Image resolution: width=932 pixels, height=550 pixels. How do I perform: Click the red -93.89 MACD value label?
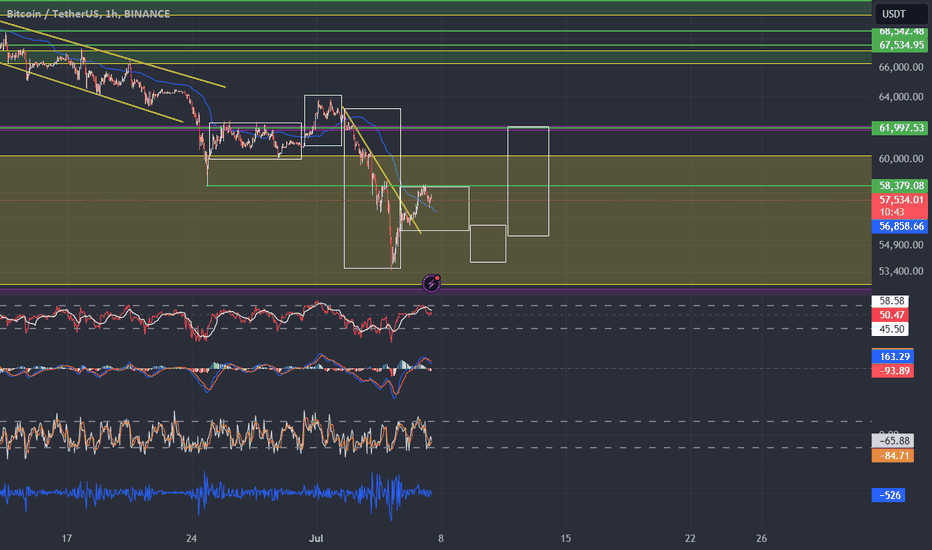(893, 371)
